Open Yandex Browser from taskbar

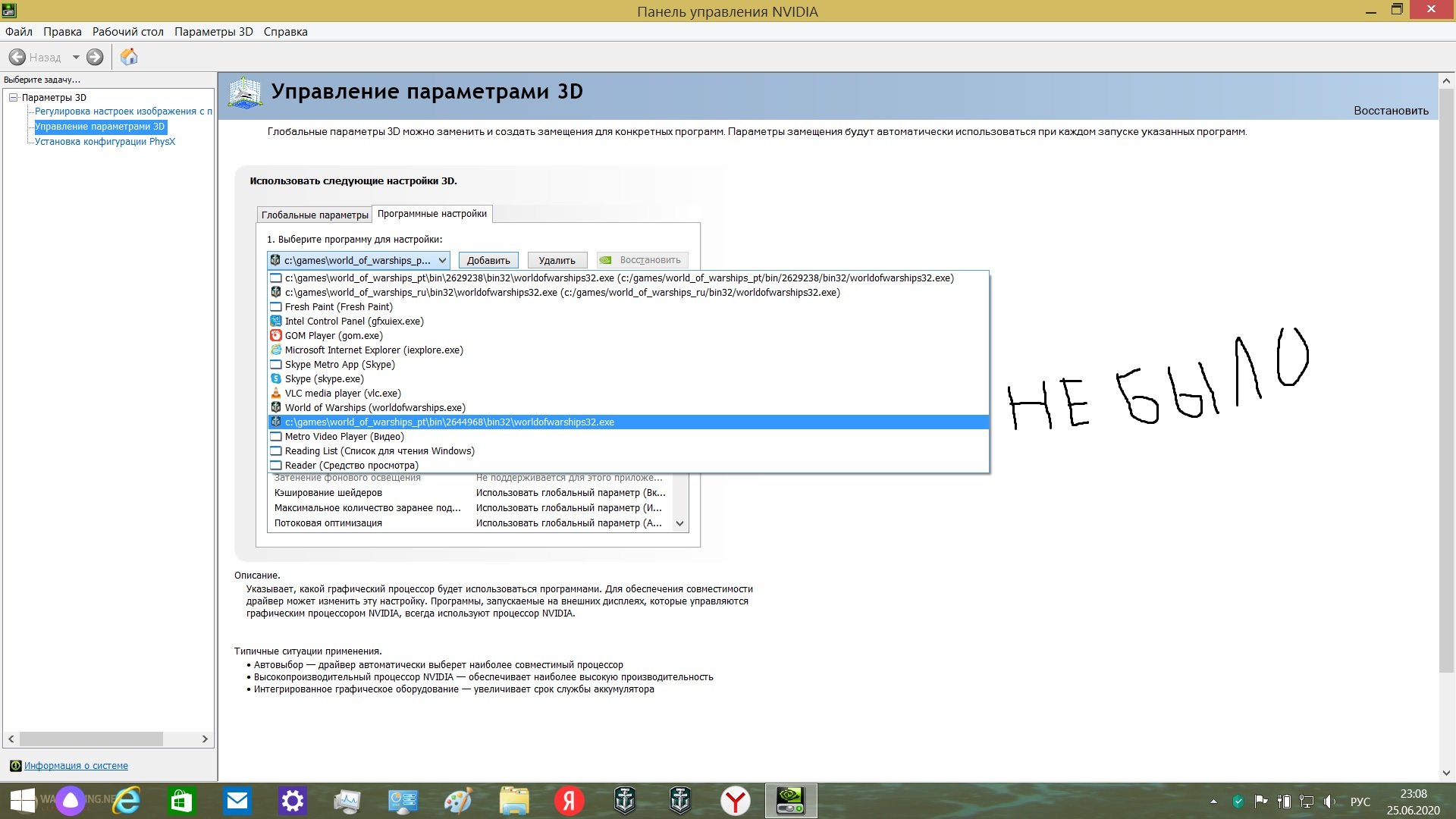[735, 801]
